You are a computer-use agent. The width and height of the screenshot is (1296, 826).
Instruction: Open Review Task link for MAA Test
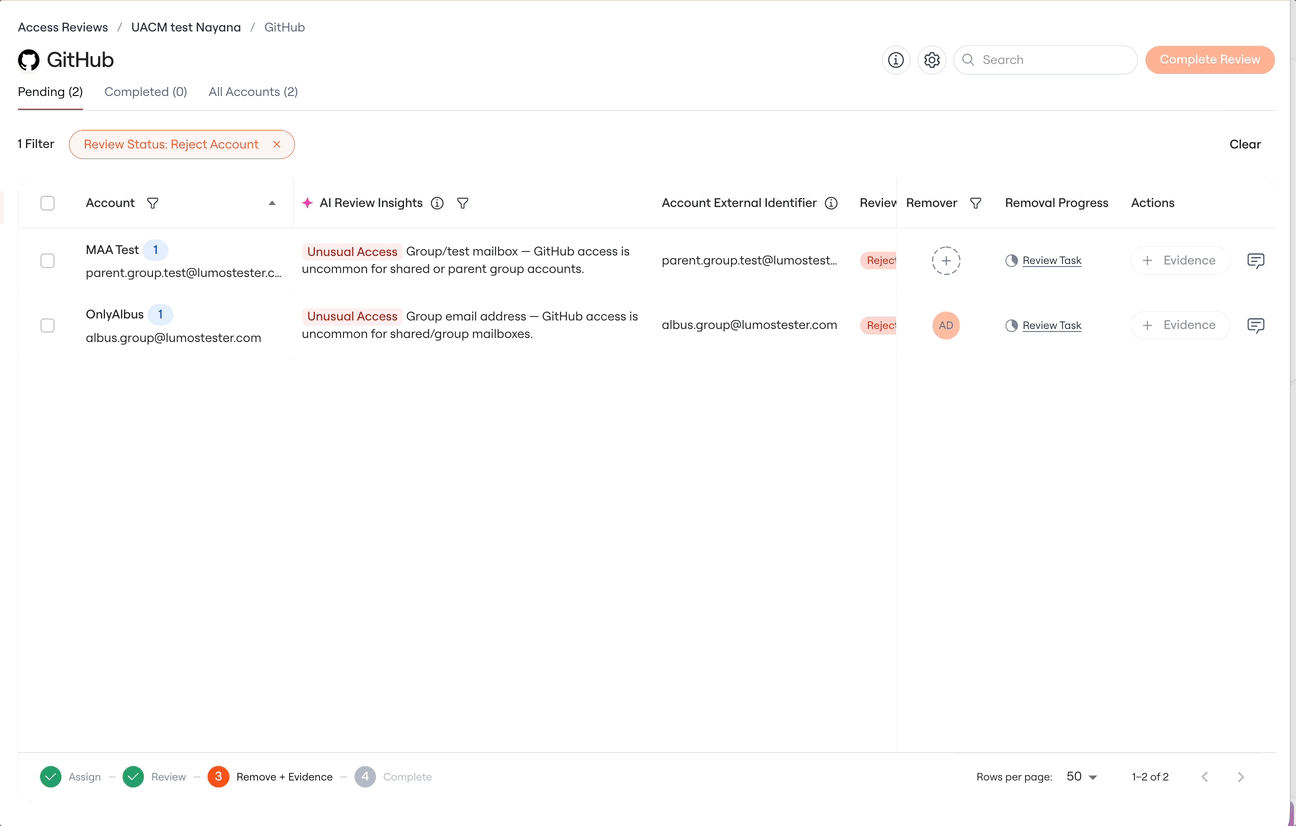coord(1052,261)
